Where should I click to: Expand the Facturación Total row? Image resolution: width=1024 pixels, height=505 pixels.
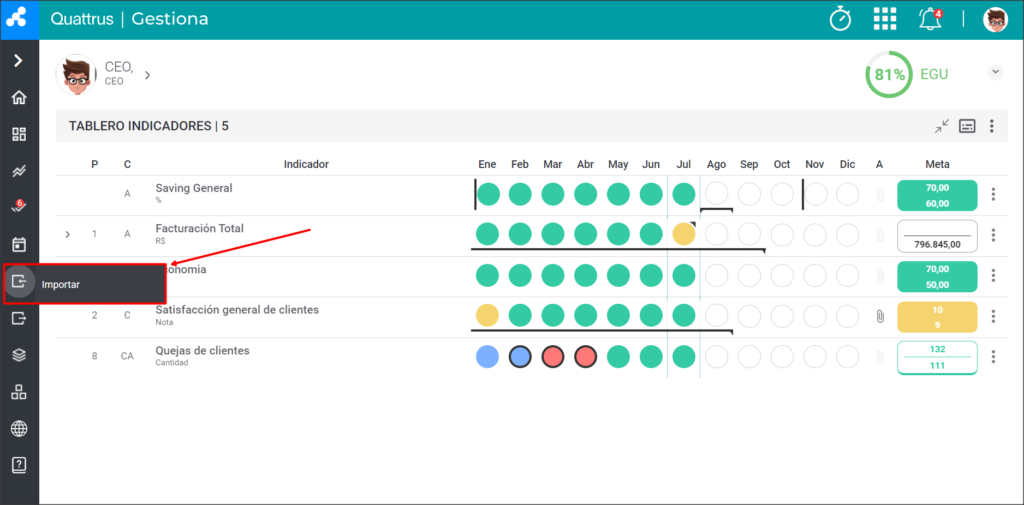pyautogui.click(x=67, y=234)
